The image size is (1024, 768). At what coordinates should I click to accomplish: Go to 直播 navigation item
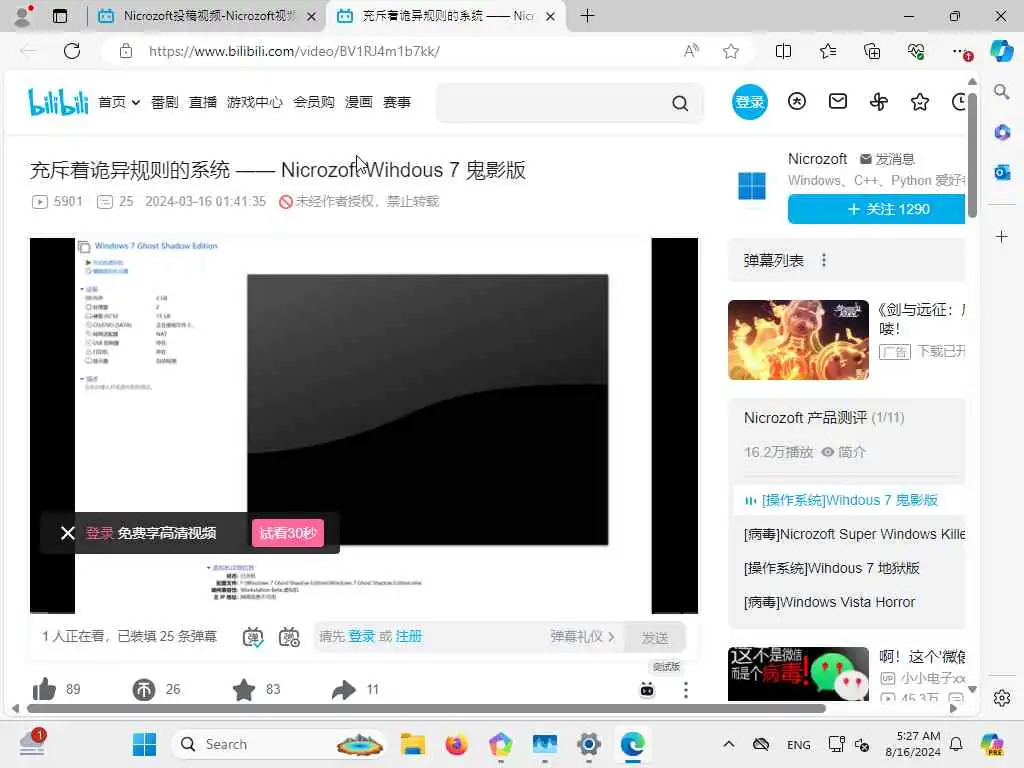203,102
